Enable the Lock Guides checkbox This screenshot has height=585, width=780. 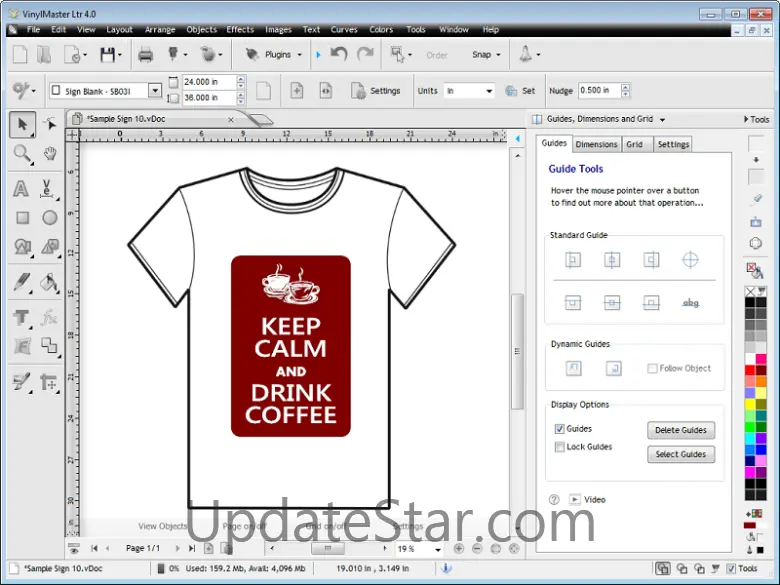pyautogui.click(x=560, y=447)
